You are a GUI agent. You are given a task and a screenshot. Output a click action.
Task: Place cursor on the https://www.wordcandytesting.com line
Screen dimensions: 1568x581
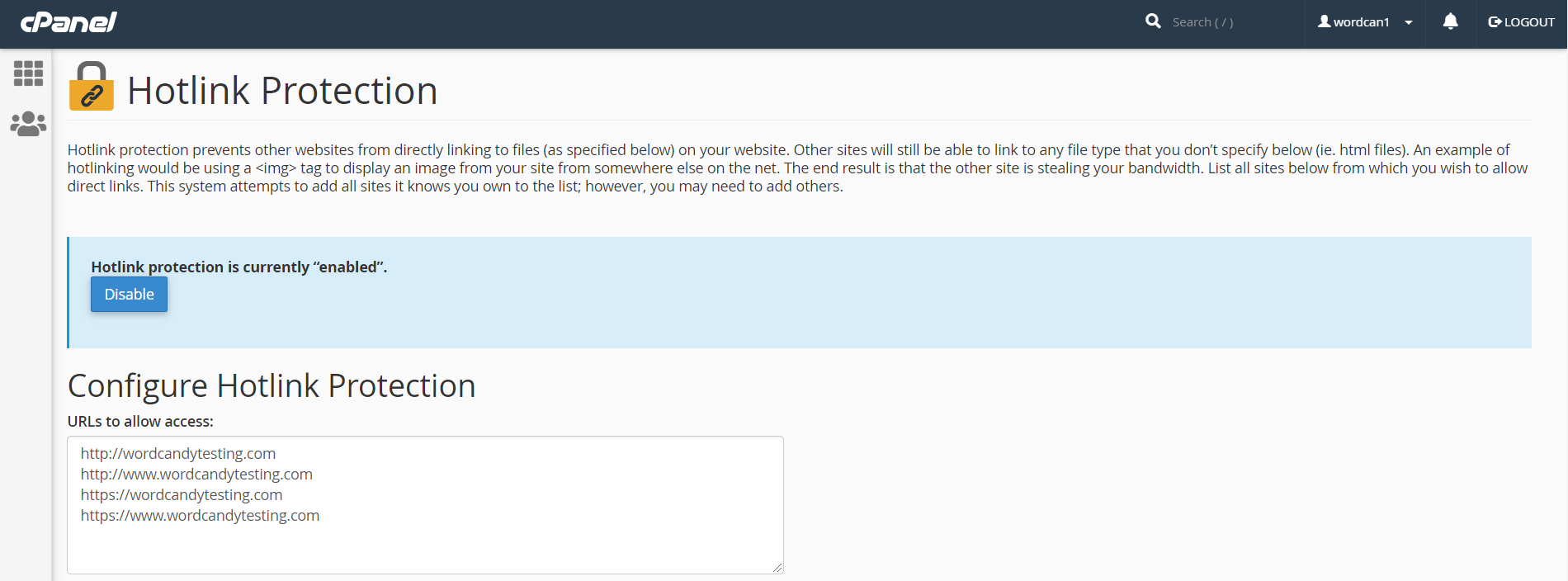click(x=200, y=516)
